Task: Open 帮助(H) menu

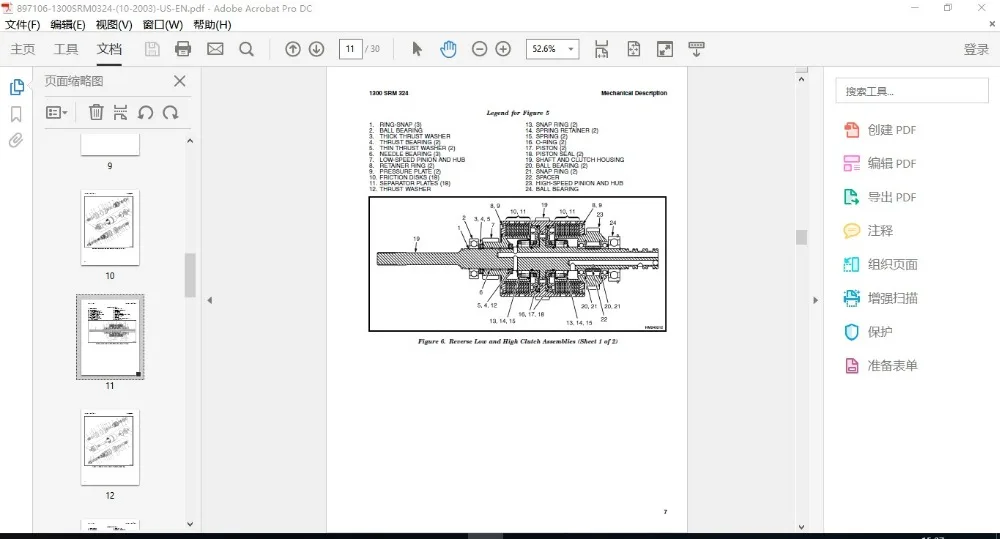Action: point(212,25)
